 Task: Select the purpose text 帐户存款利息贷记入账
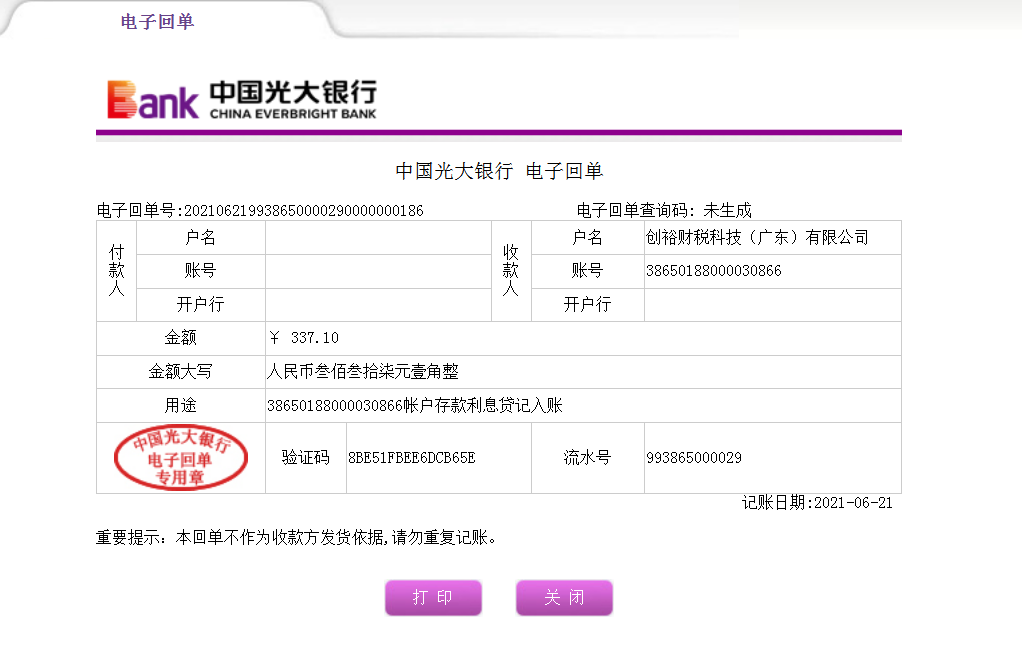483,405
